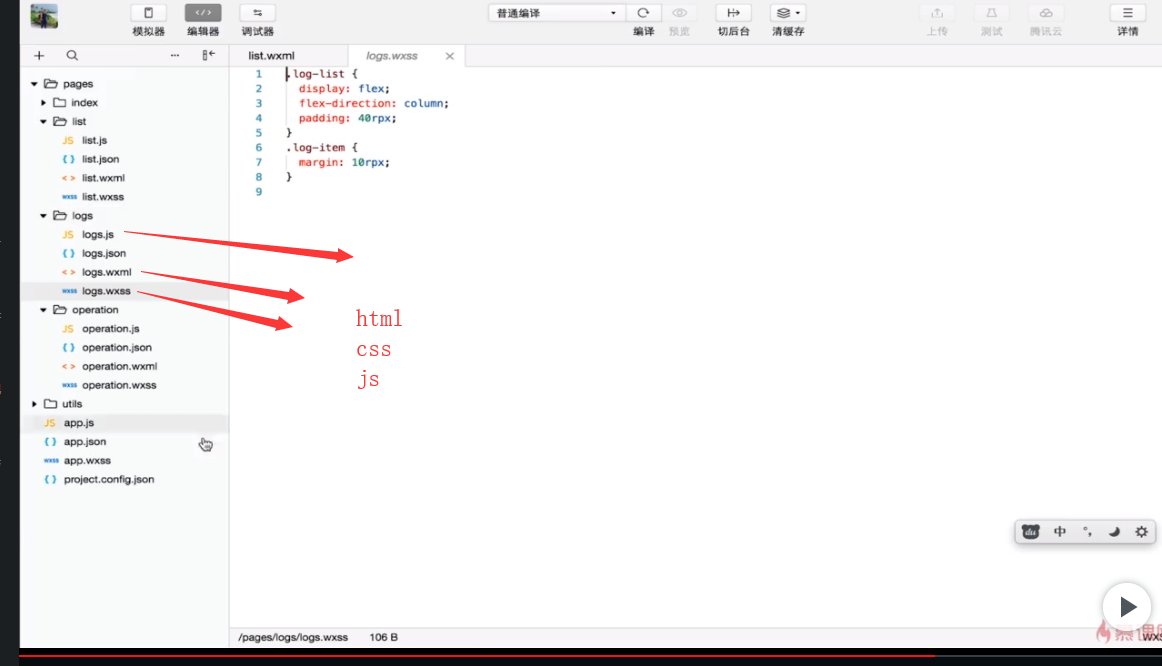The height and width of the screenshot is (666, 1162).
Task: Close the logs.wxss tab
Action: (x=449, y=56)
